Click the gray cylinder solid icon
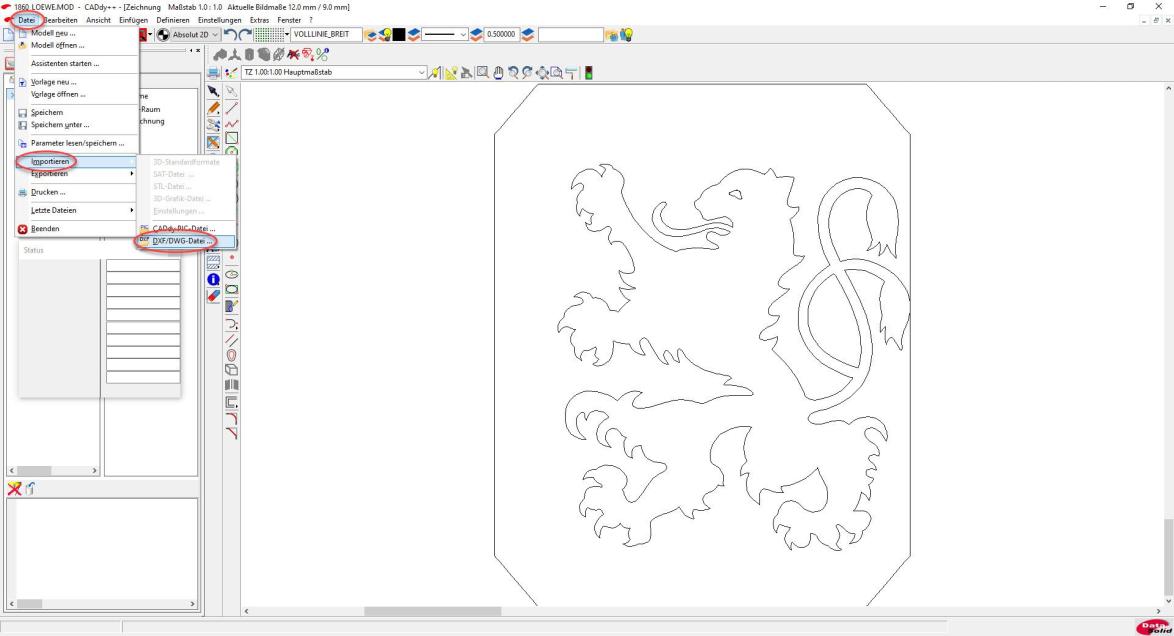 tap(249, 55)
